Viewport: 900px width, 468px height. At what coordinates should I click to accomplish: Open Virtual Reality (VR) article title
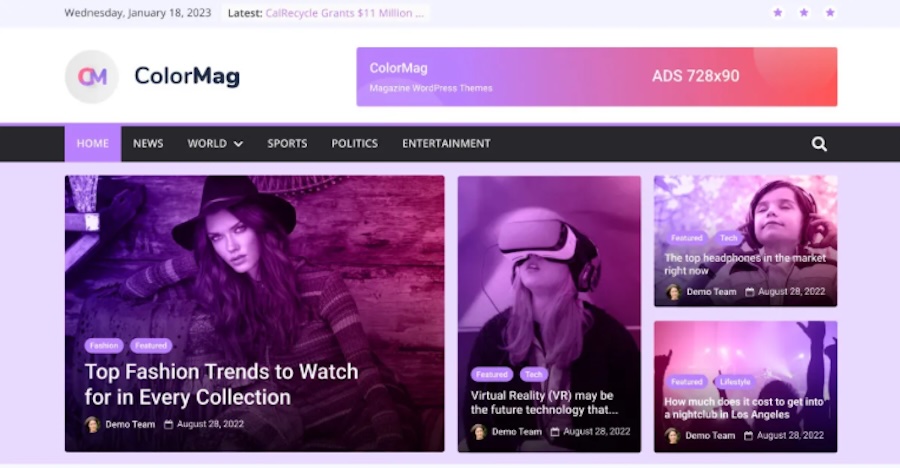click(x=544, y=403)
